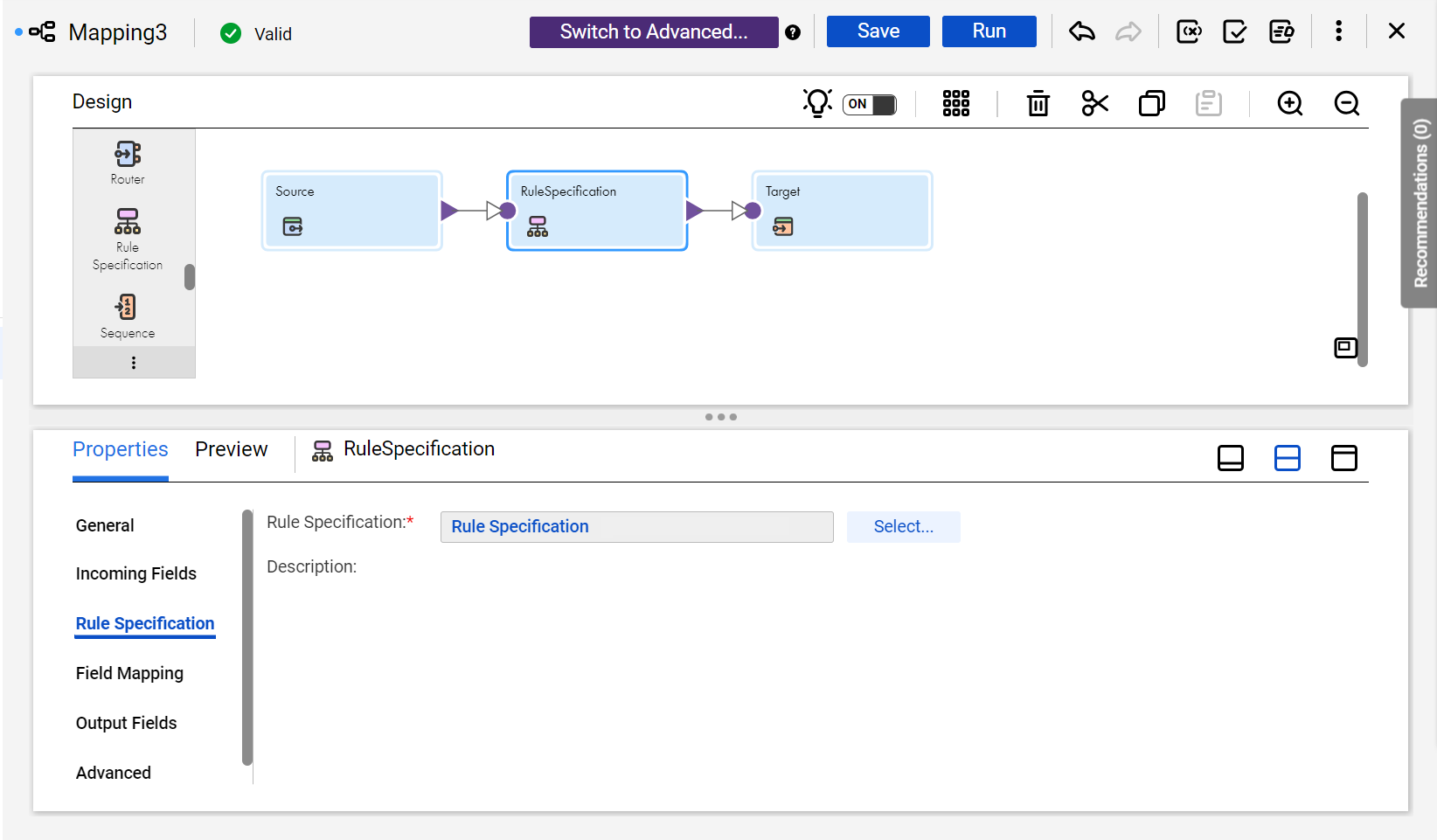Image resolution: width=1437 pixels, height=840 pixels.
Task: Click the Rule Specification input field
Action: pos(637,527)
